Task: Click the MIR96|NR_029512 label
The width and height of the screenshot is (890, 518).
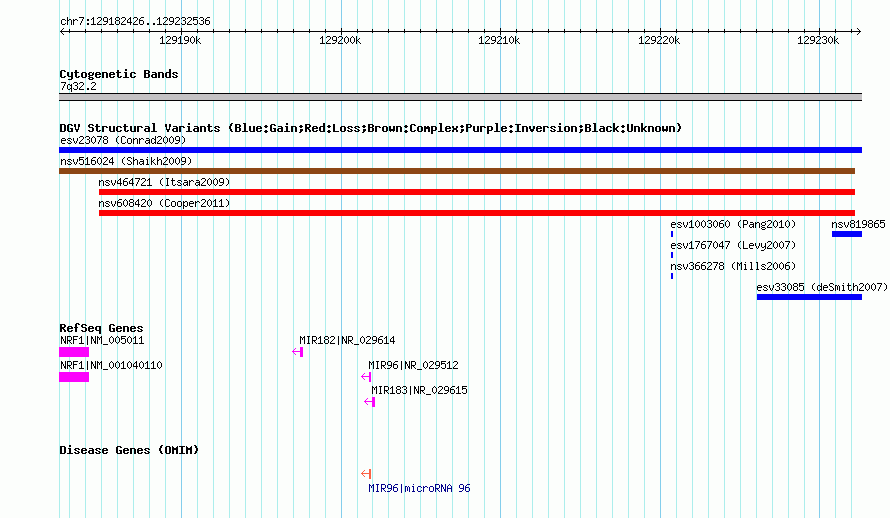Action: point(413,365)
